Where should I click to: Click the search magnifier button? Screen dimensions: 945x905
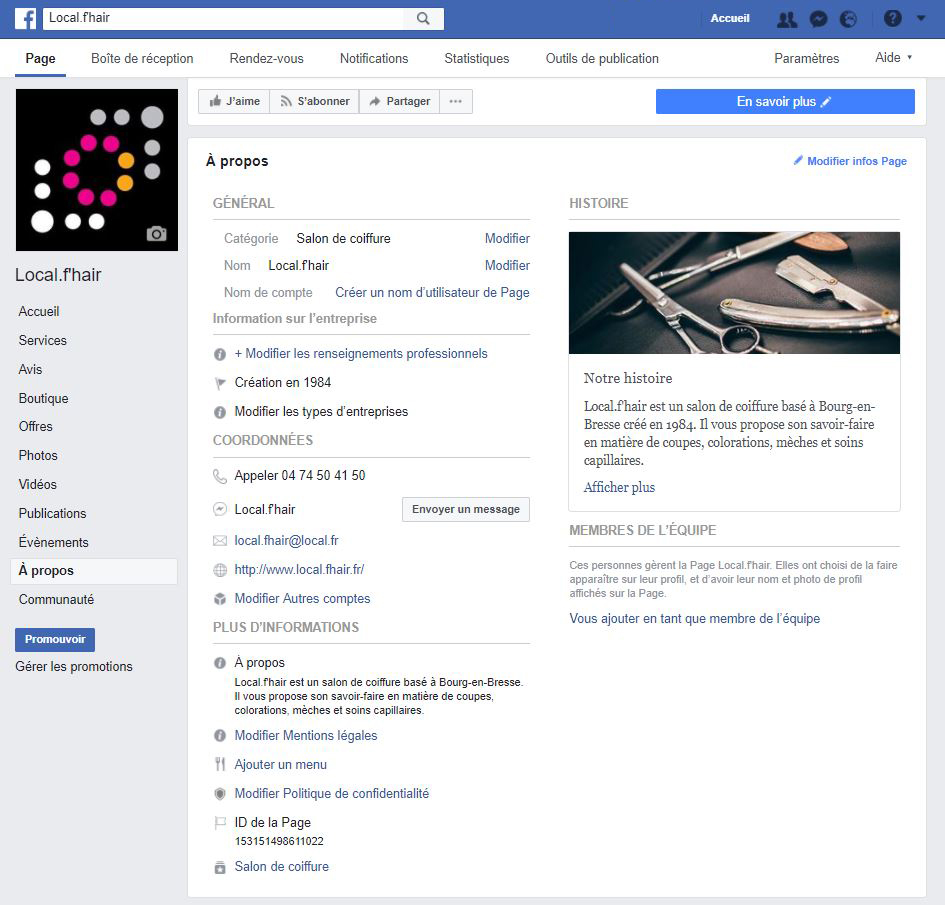pyautogui.click(x=423, y=18)
